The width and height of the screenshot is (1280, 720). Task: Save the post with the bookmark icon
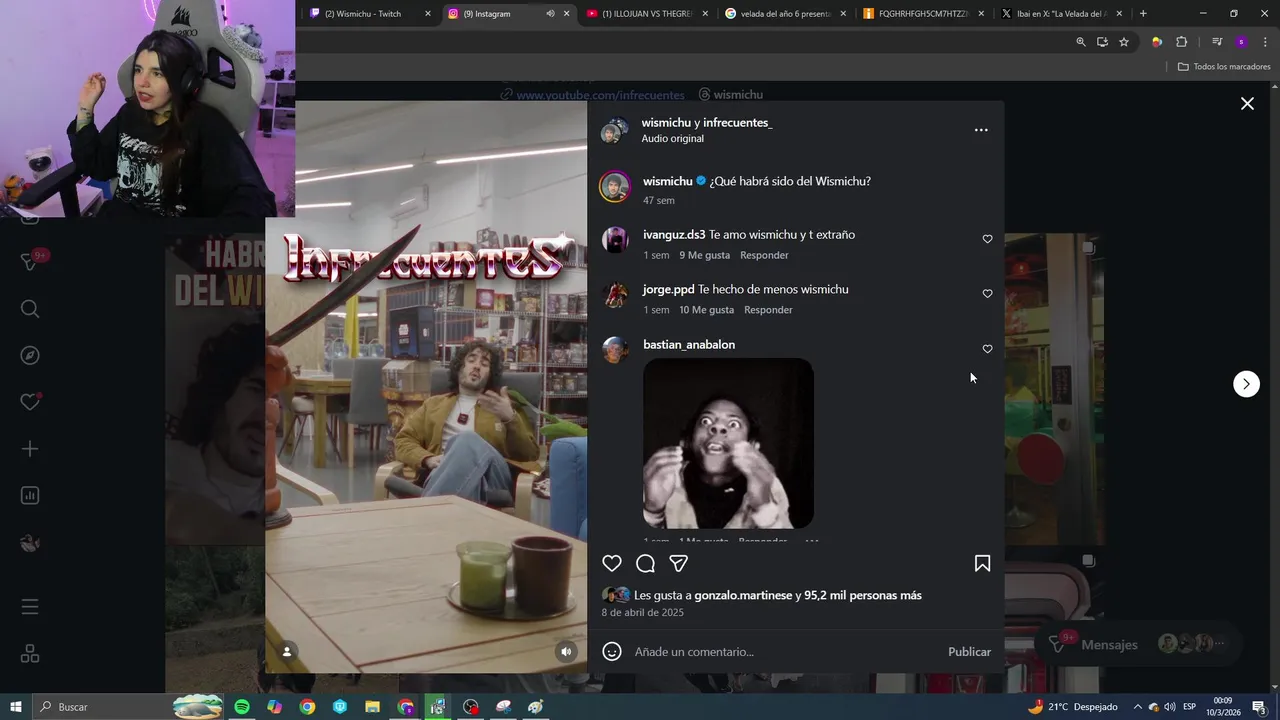point(982,563)
